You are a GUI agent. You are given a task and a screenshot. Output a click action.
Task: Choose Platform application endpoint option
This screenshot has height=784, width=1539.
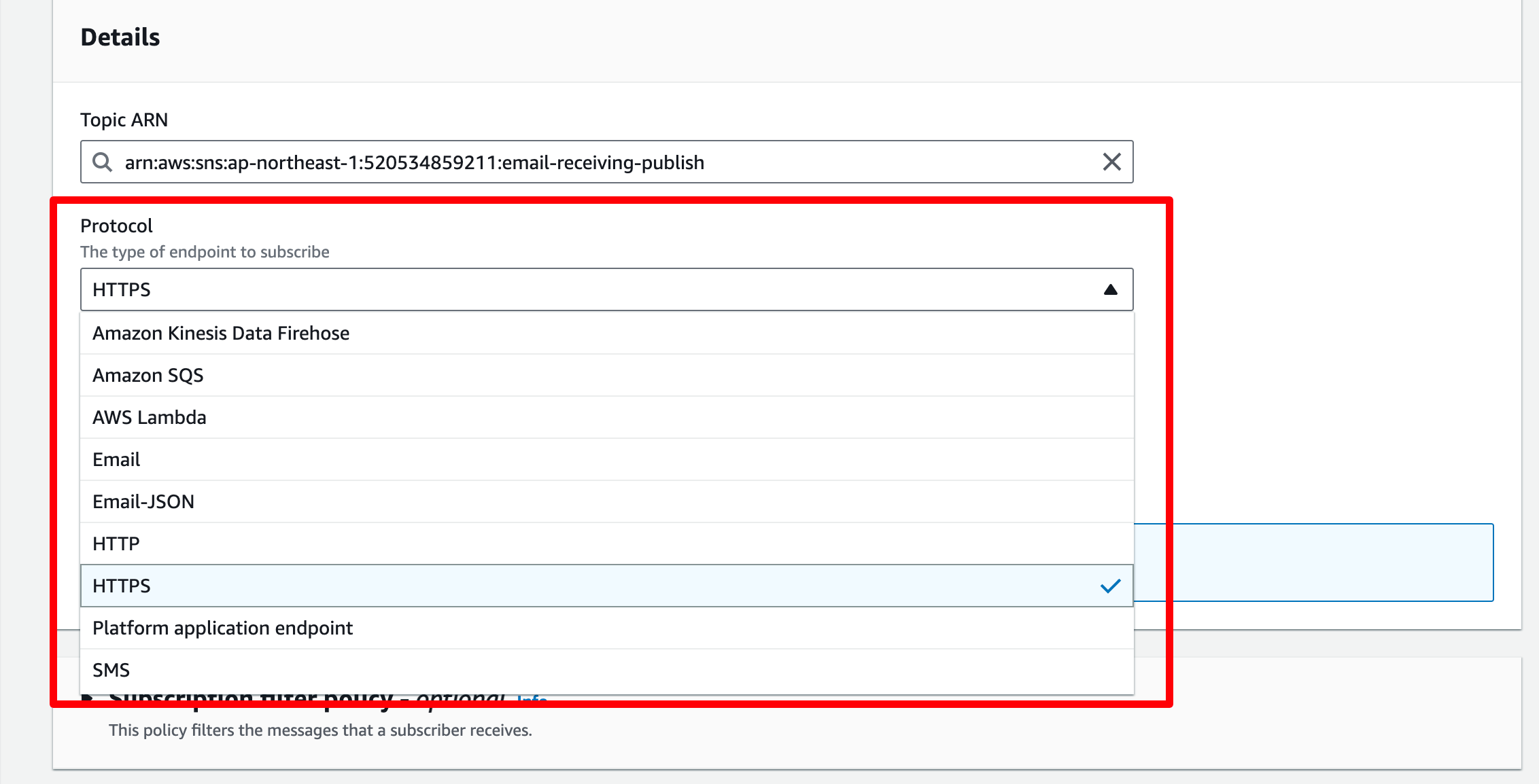click(x=606, y=628)
